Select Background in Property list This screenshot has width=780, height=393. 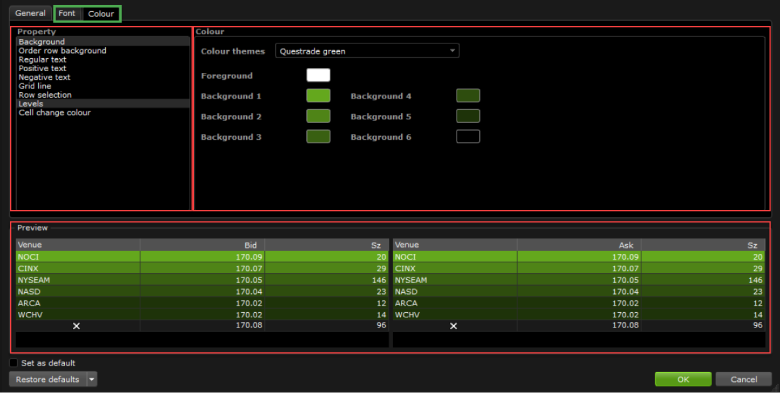tap(103, 42)
